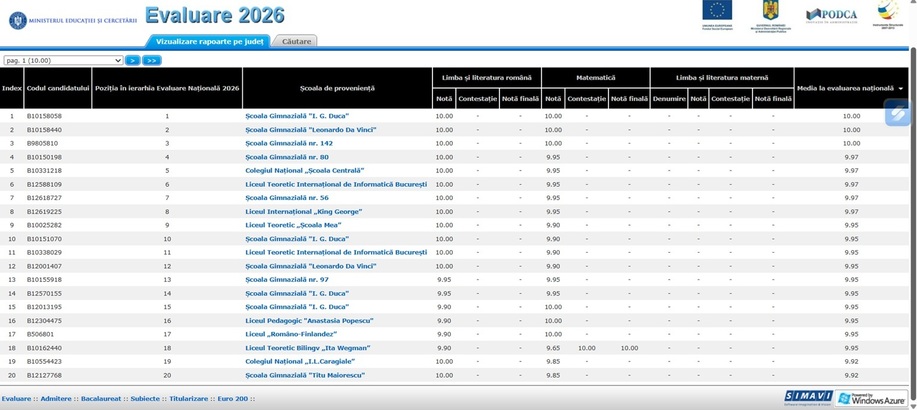Open Colegiul Național „I.L.Caragiale” link
Screen dimensions: 917x410
coord(300,361)
